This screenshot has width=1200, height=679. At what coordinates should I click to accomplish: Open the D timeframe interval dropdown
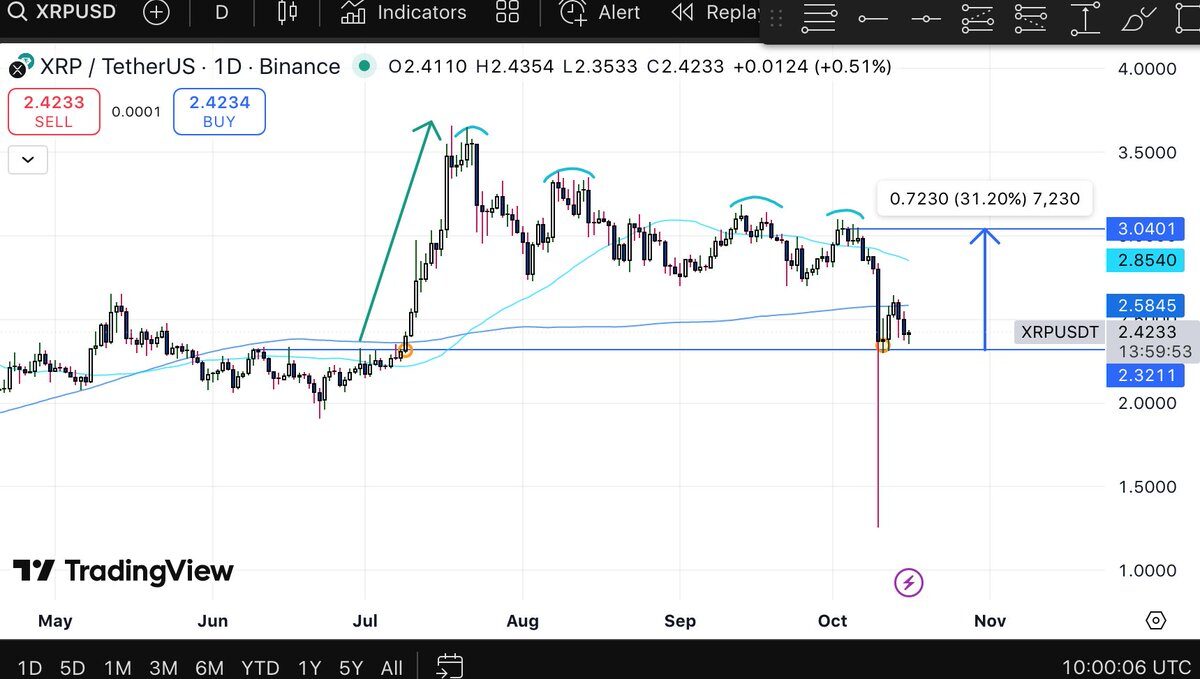coord(221,13)
